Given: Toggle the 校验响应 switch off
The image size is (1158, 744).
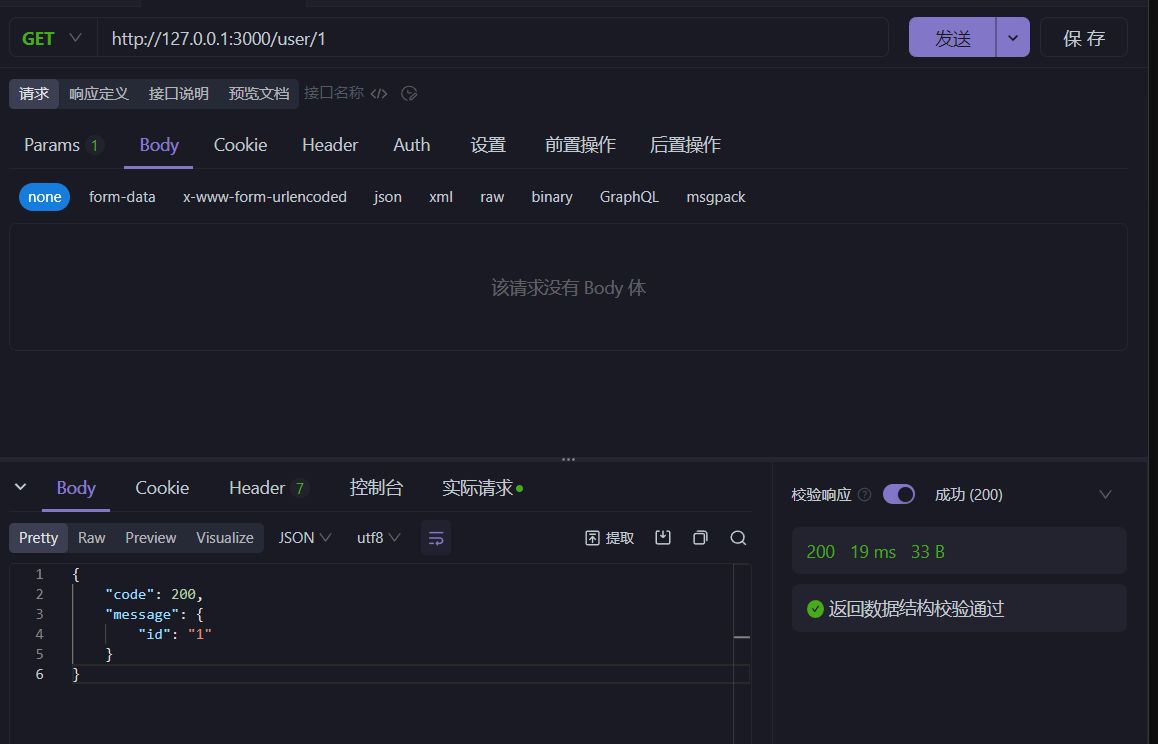Looking at the screenshot, I should (x=898, y=494).
